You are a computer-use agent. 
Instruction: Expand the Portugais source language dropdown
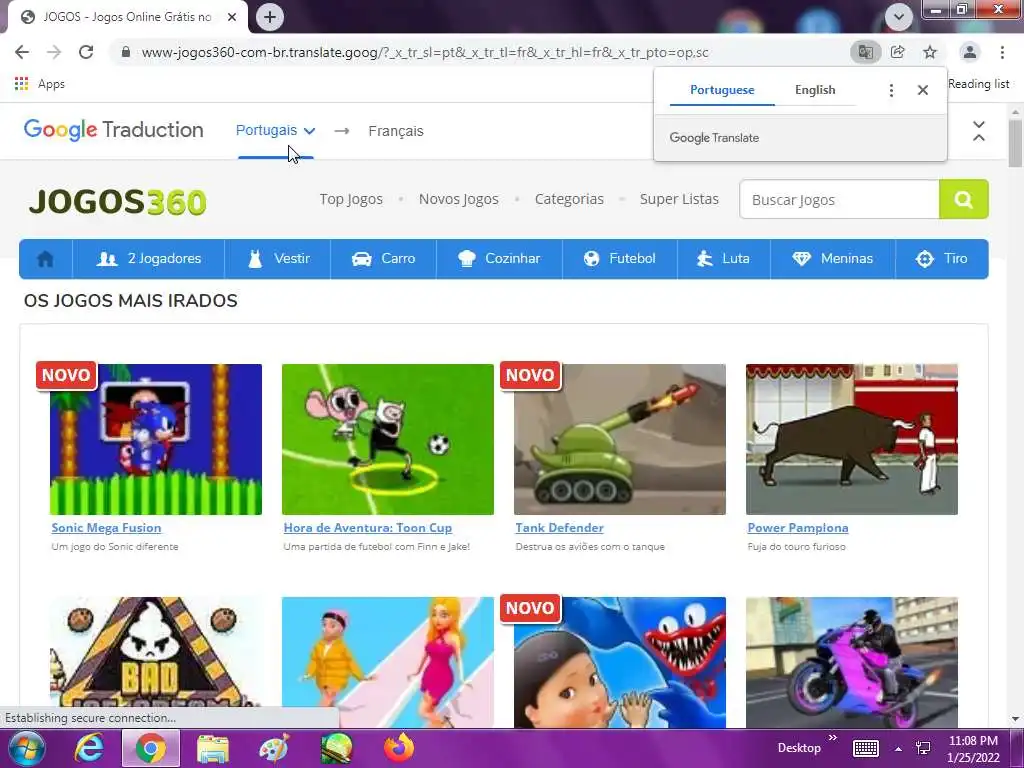(276, 131)
